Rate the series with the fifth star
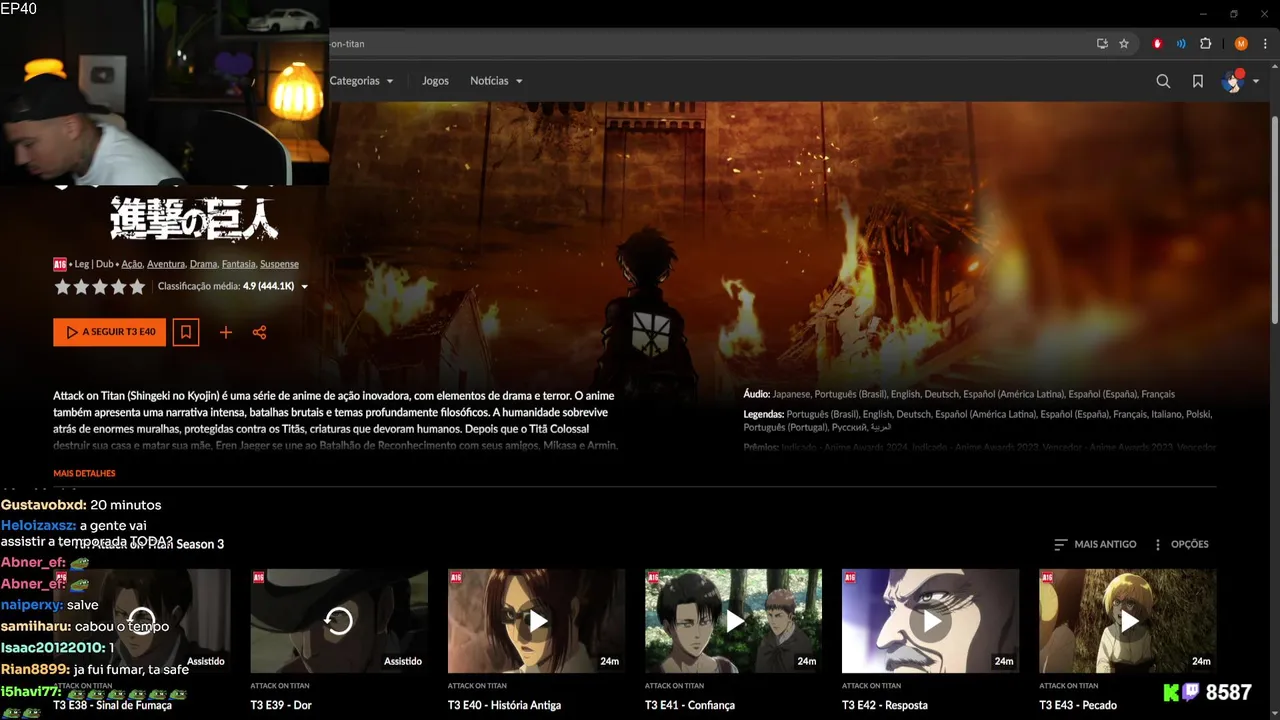Image resolution: width=1280 pixels, height=720 pixels. [137, 287]
